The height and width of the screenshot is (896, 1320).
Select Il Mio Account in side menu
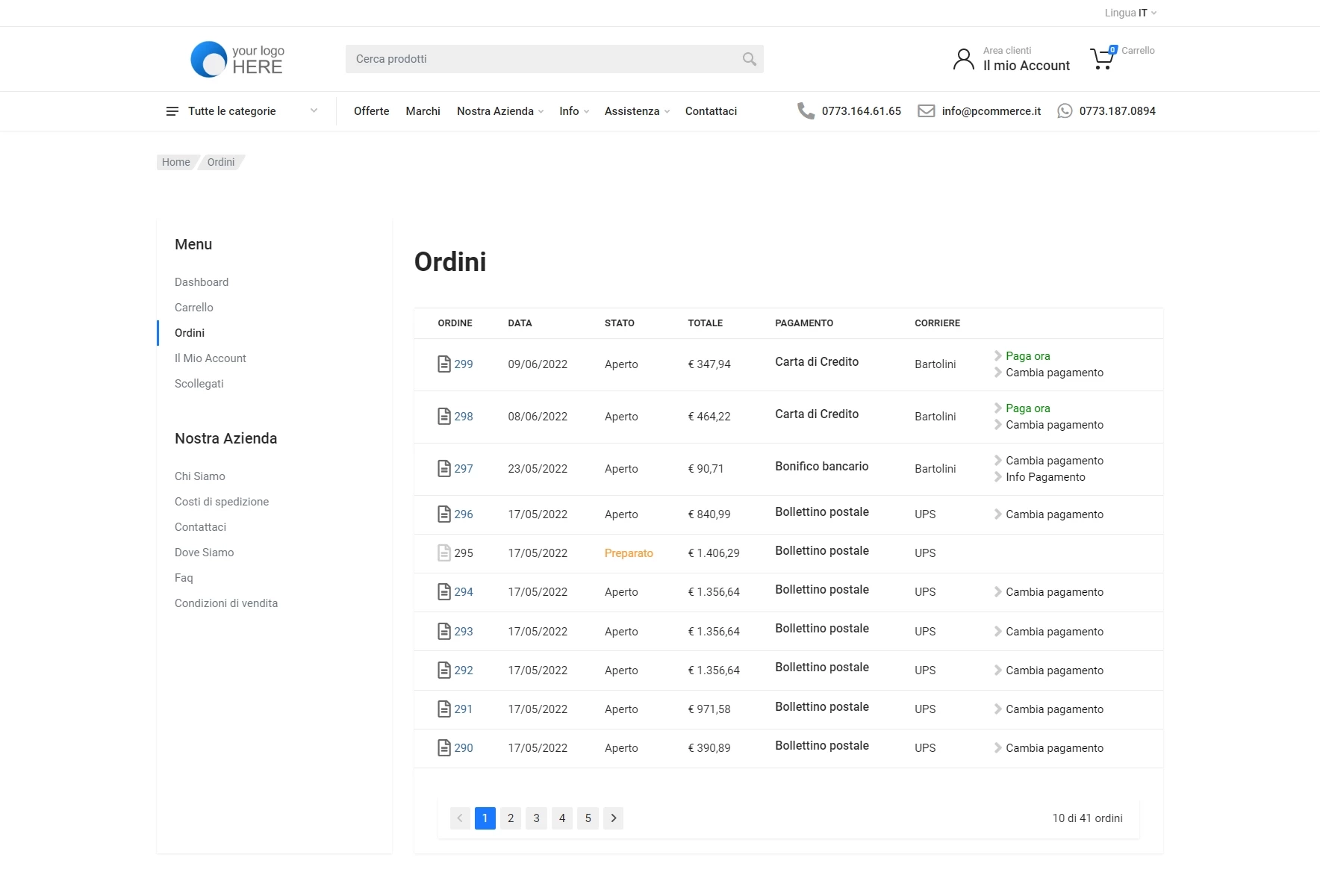click(x=211, y=358)
